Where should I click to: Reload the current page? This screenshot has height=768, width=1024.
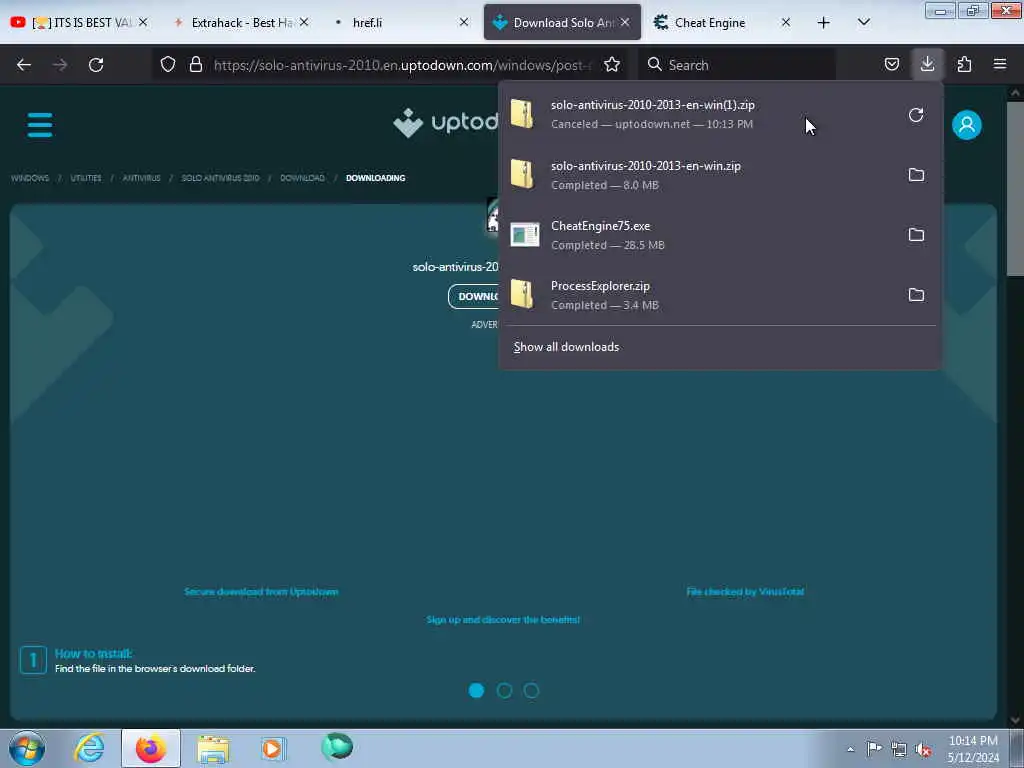point(96,65)
